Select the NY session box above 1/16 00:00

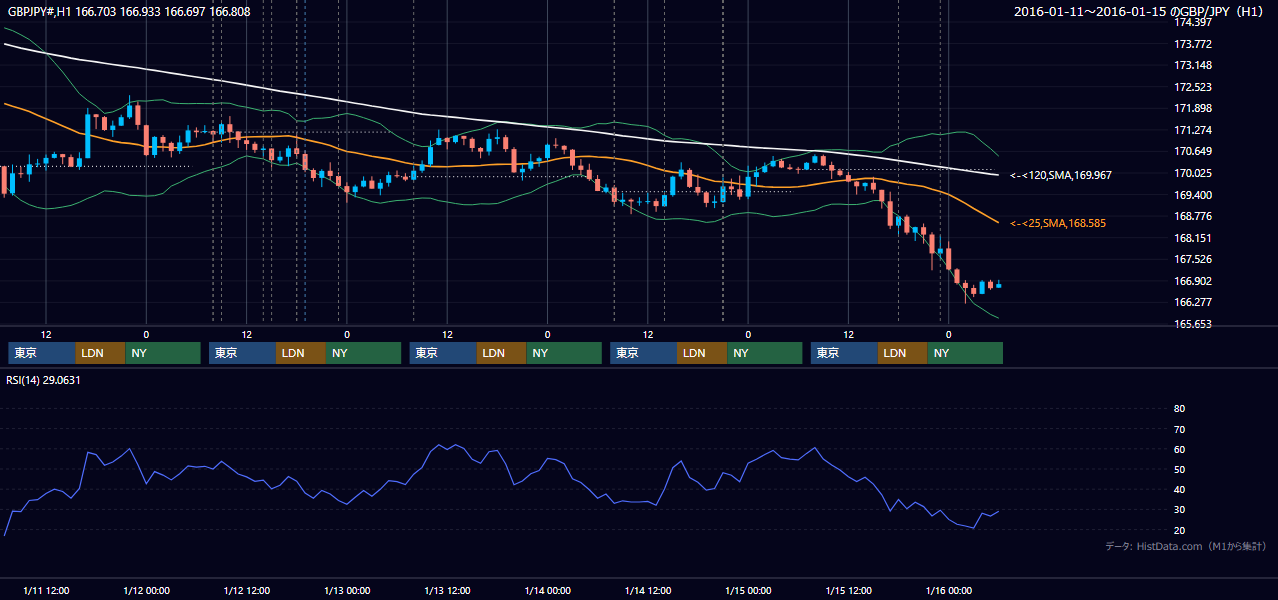click(x=965, y=353)
